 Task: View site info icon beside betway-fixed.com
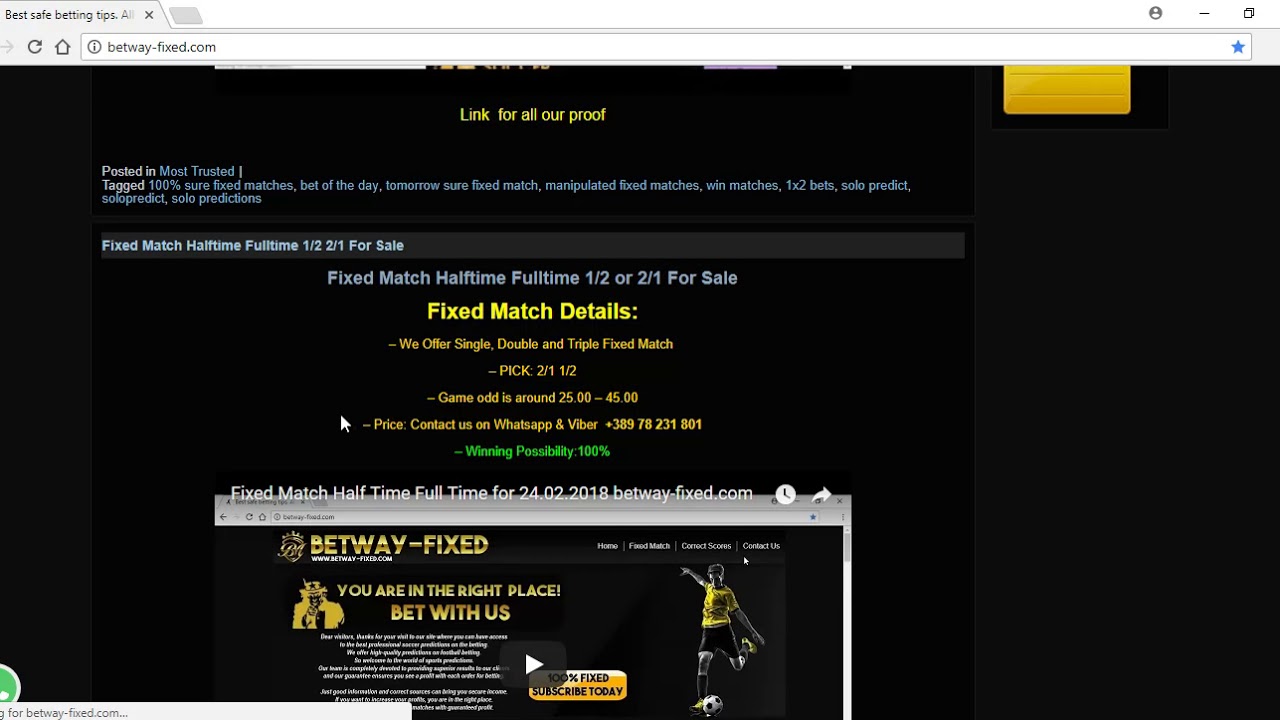[x=94, y=47]
